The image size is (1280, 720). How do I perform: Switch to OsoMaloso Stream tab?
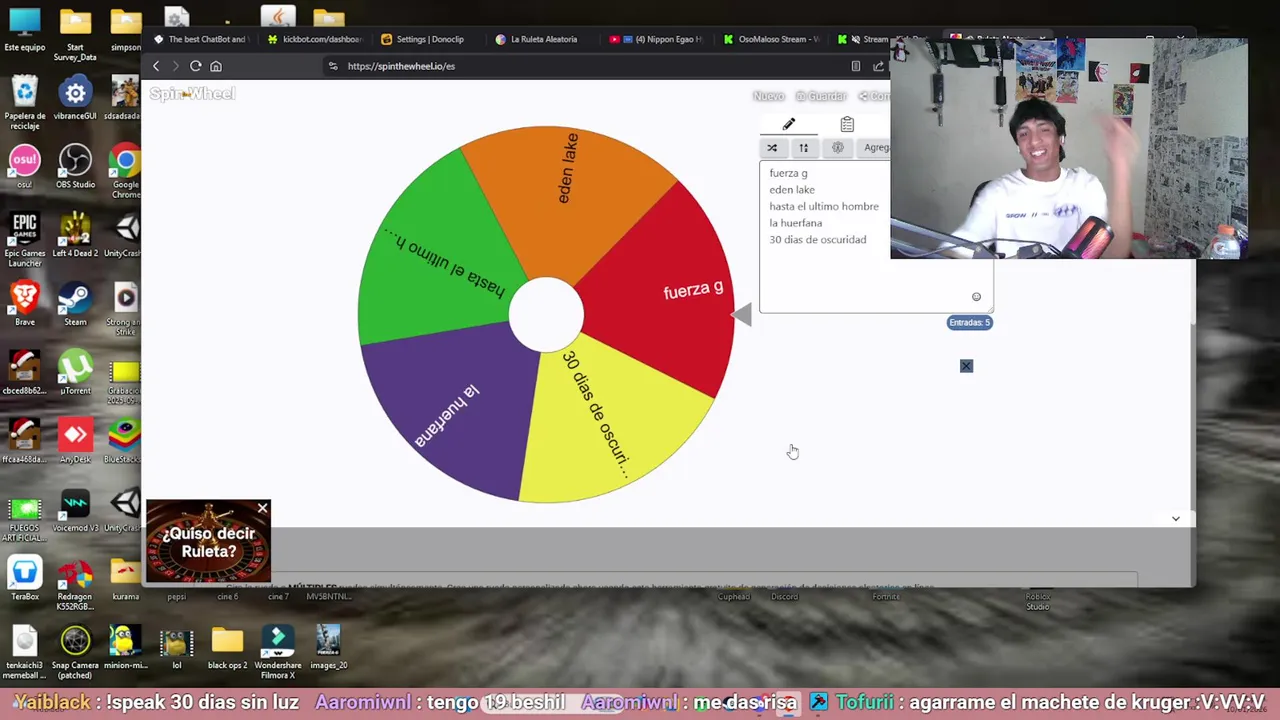[771, 39]
